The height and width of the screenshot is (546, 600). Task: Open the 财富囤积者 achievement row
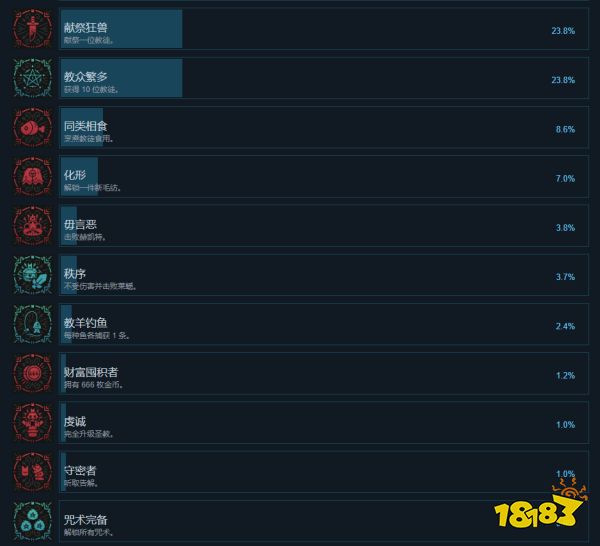[x=324, y=373]
